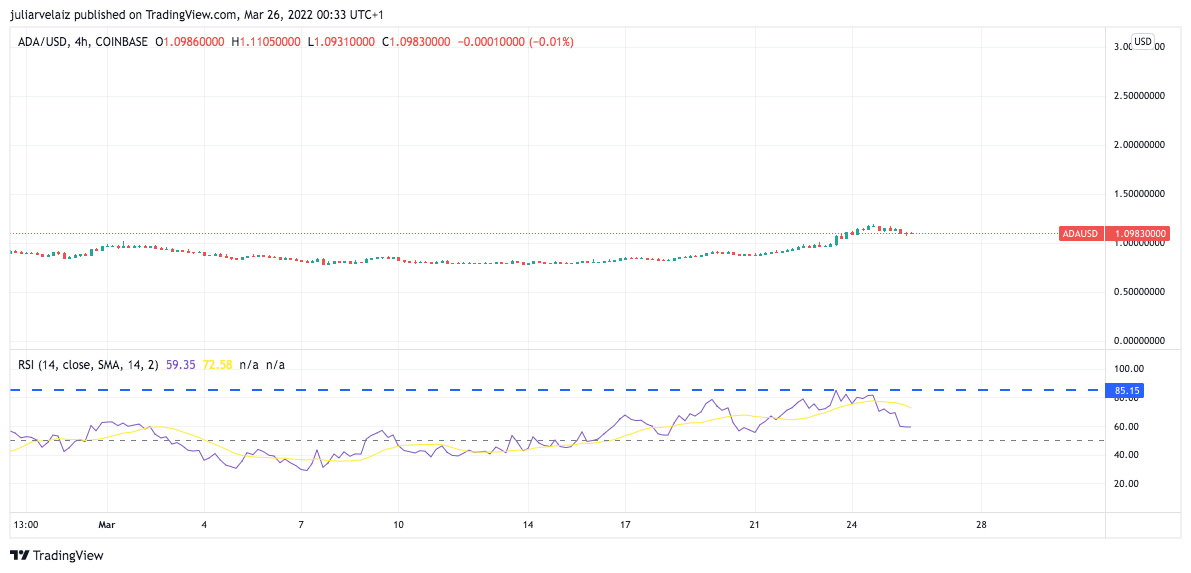Click the purple RSI value 59.35
This screenshot has height=573, width=1191.
[182, 365]
